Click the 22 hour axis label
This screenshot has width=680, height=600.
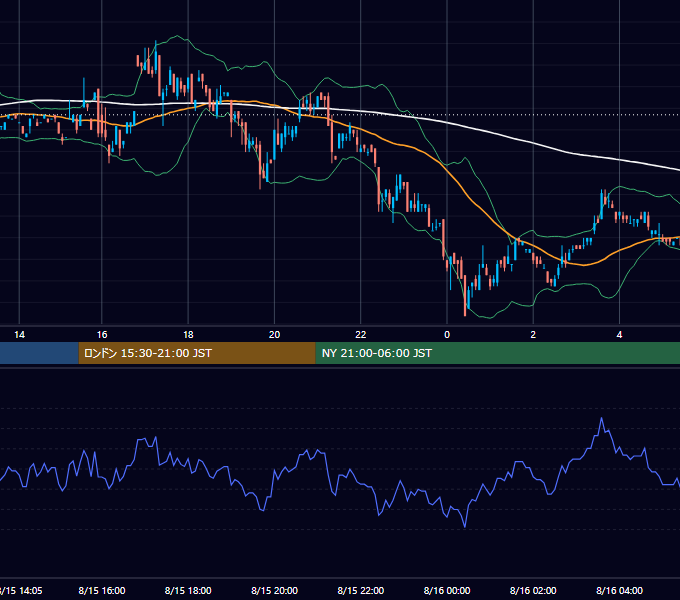360,335
